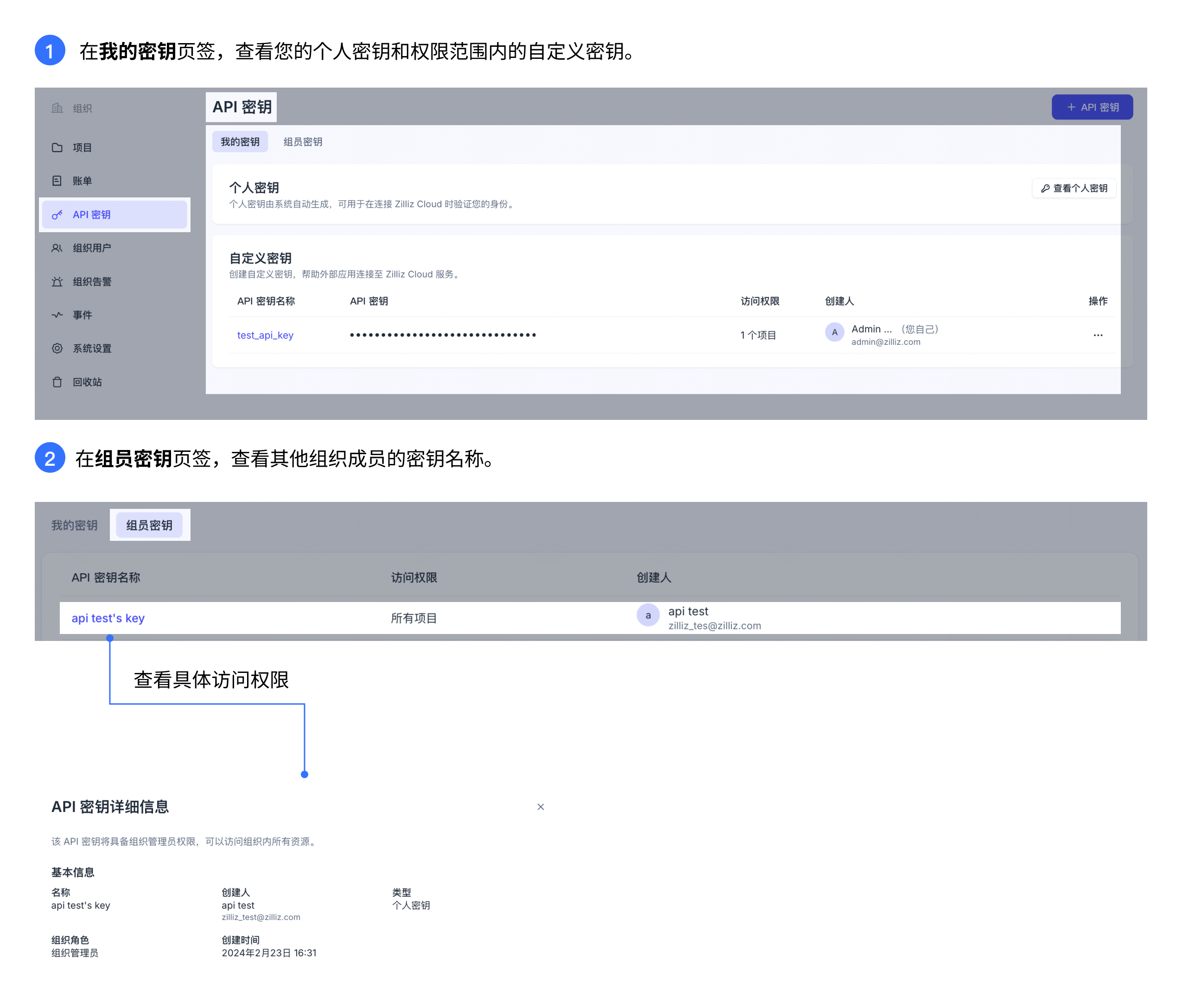
Task: Click the 项目 folder icon
Action: tap(57, 147)
